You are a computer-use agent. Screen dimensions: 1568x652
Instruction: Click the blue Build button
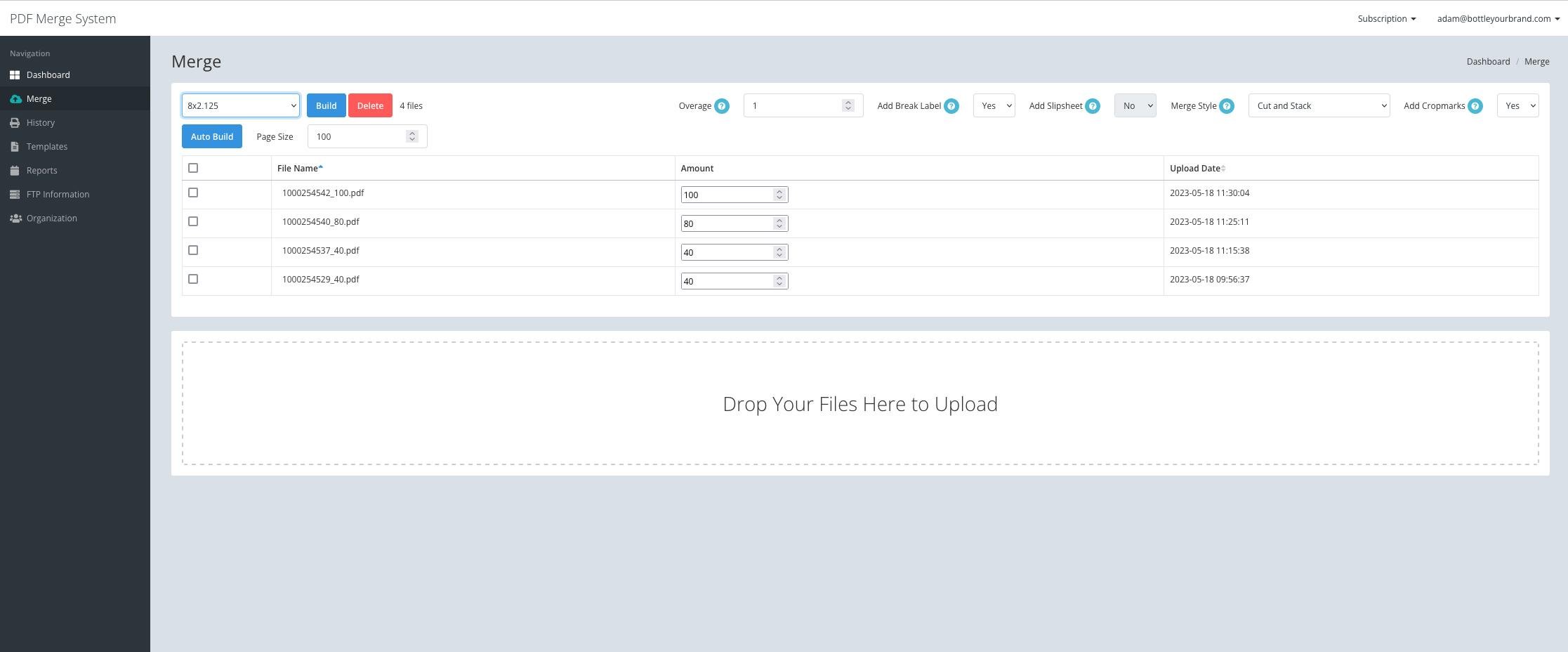(x=326, y=105)
